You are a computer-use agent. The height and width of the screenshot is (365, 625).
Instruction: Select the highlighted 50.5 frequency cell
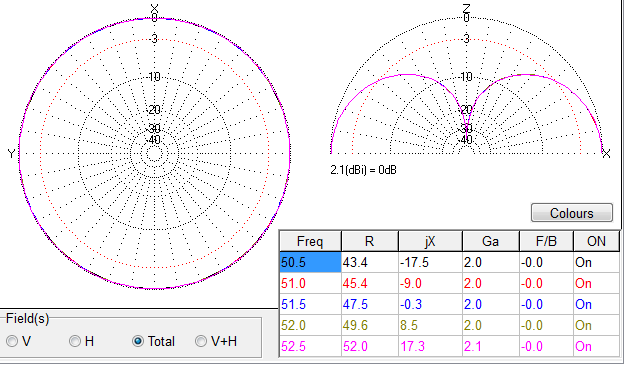(x=310, y=262)
